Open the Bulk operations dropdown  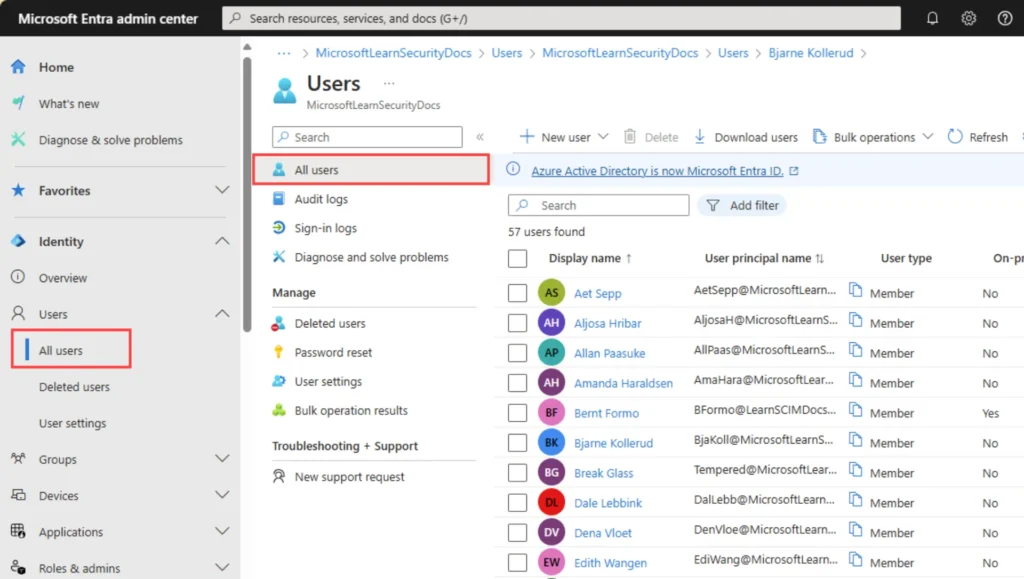(873, 137)
